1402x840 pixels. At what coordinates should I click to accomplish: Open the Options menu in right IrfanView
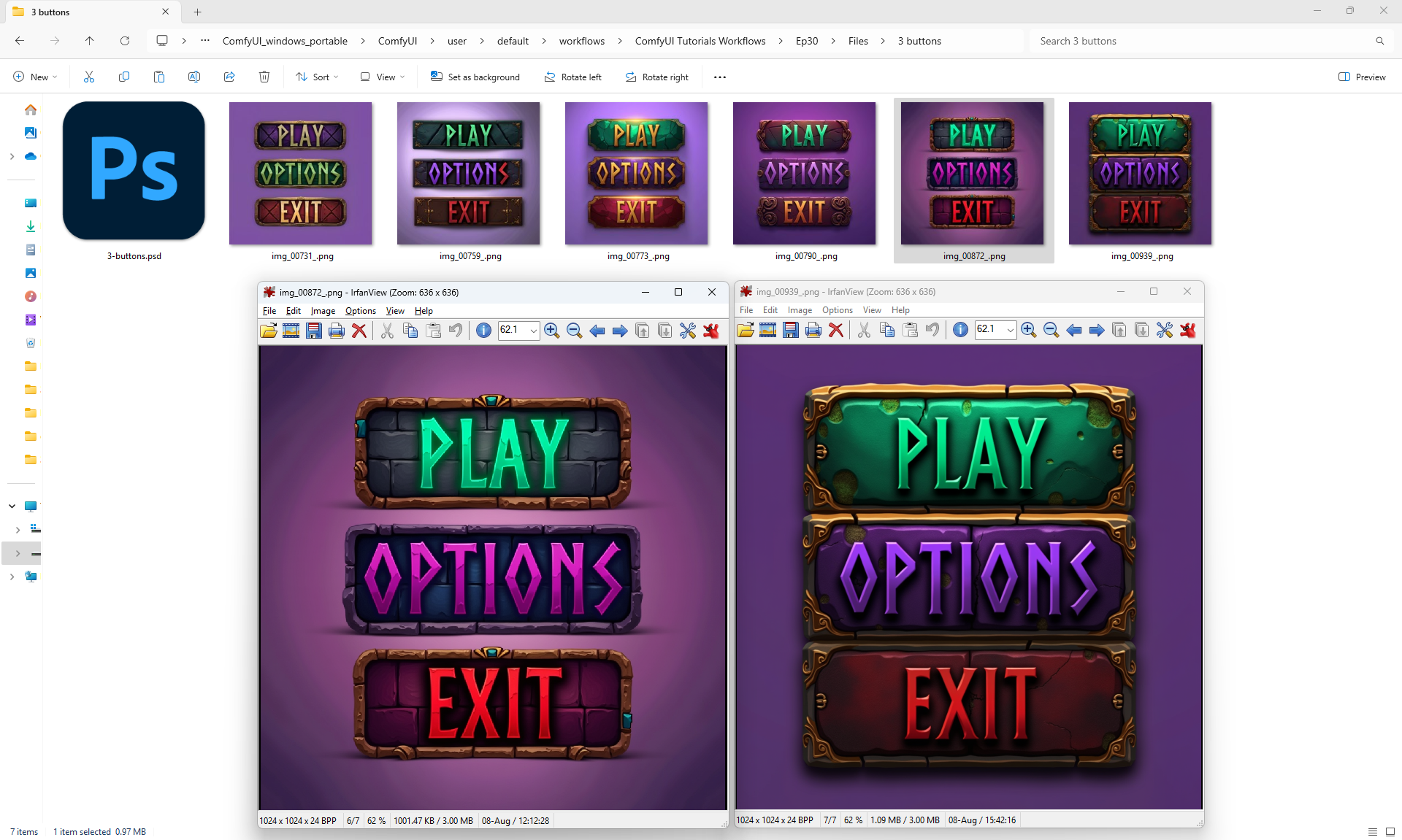pos(837,310)
